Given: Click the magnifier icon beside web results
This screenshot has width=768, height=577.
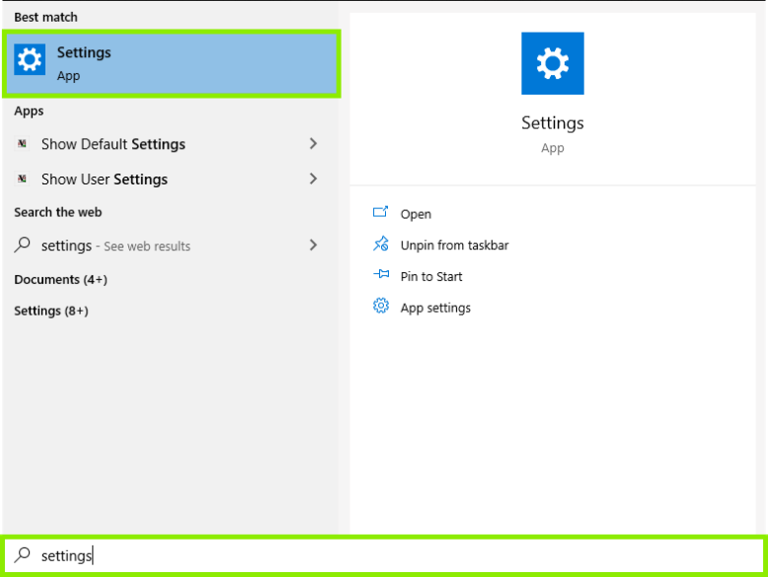Looking at the screenshot, I should [x=23, y=245].
